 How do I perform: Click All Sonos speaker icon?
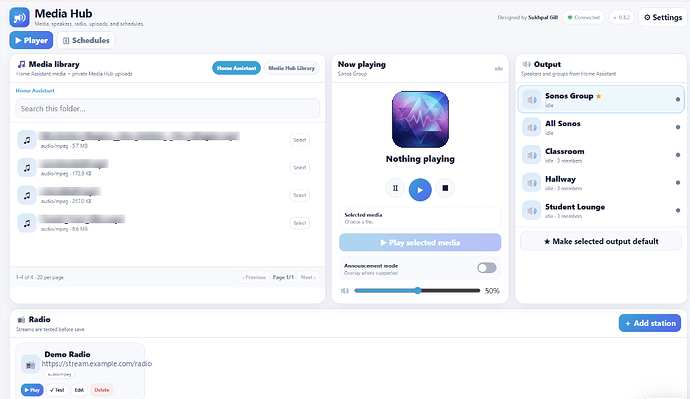click(532, 128)
